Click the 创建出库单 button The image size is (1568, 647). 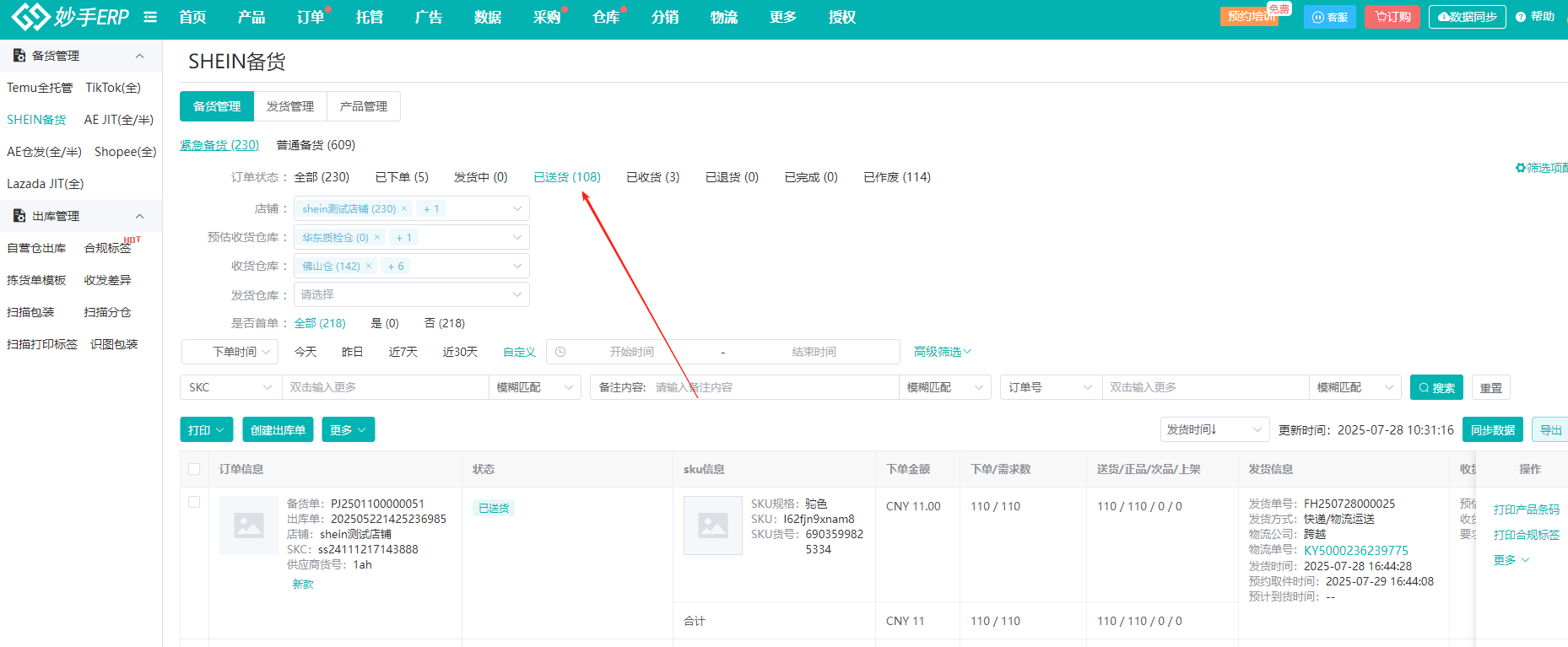[x=278, y=429]
